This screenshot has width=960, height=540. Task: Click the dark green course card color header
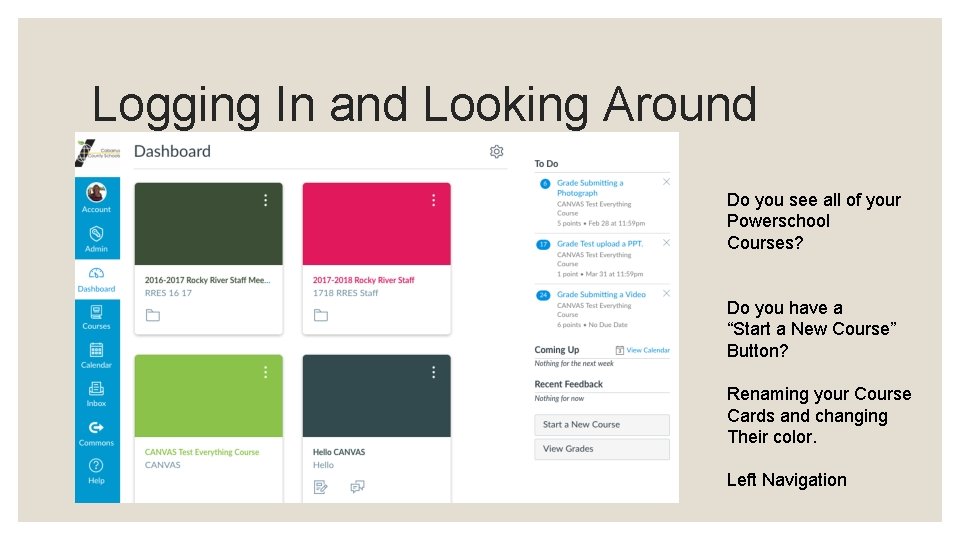point(209,224)
